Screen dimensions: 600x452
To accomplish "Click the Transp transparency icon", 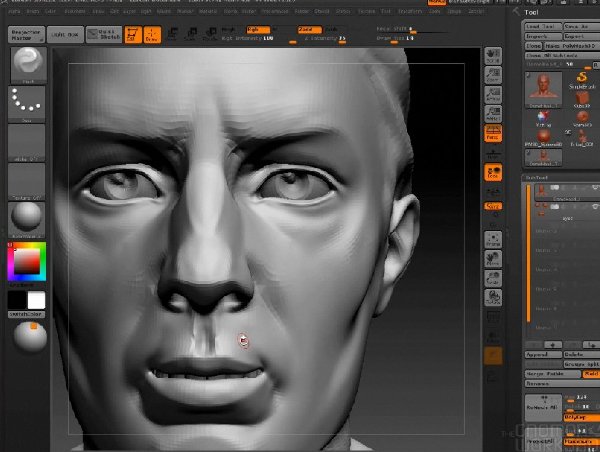I will click(x=493, y=337).
